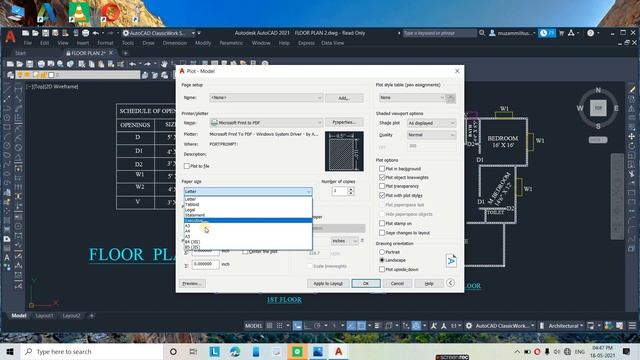Click the Windows Start button

(x=10, y=351)
